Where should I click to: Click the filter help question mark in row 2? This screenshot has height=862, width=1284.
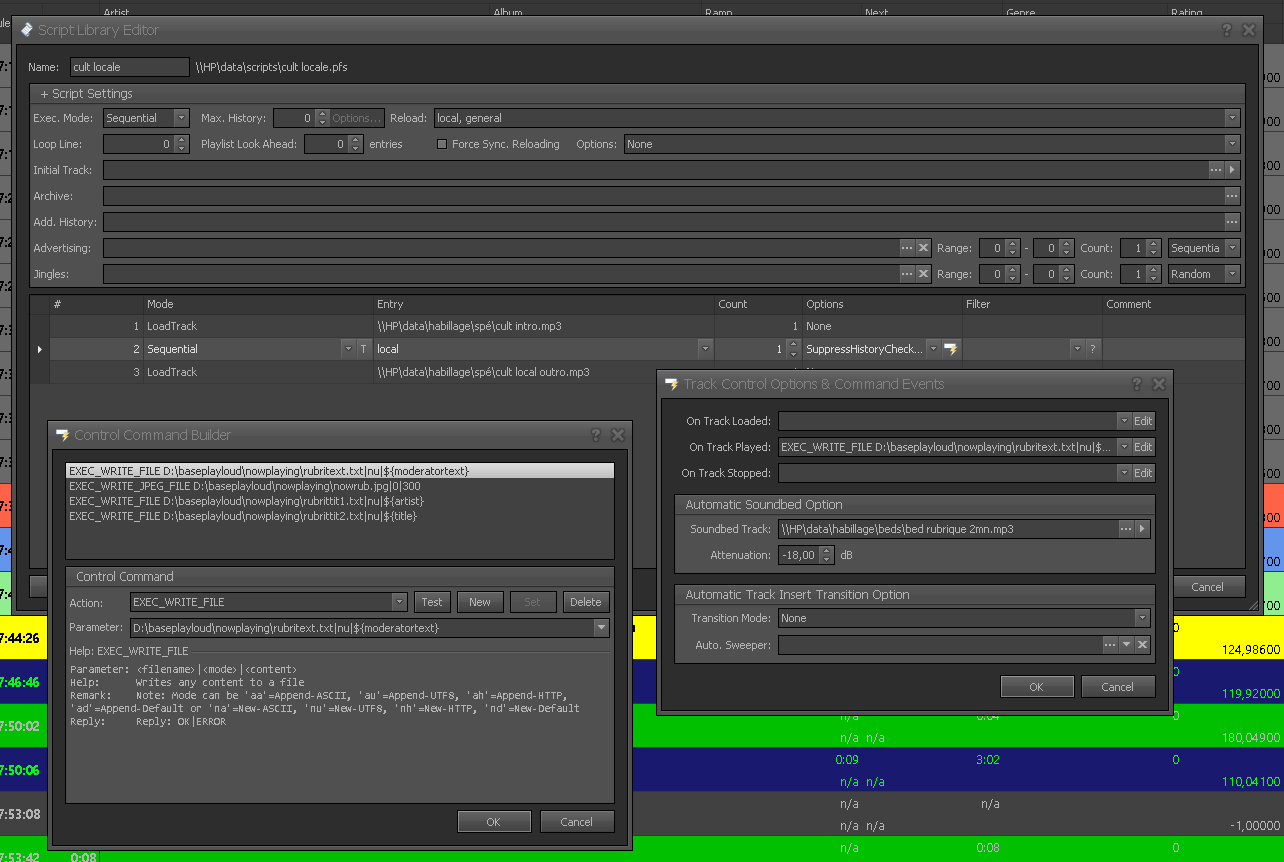click(1093, 349)
